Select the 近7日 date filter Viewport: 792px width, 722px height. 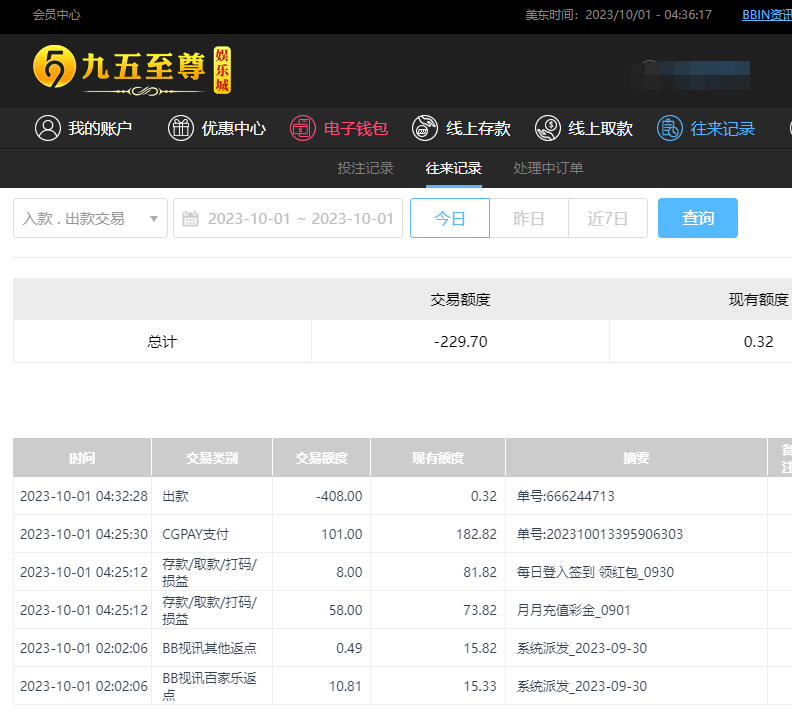click(x=608, y=218)
